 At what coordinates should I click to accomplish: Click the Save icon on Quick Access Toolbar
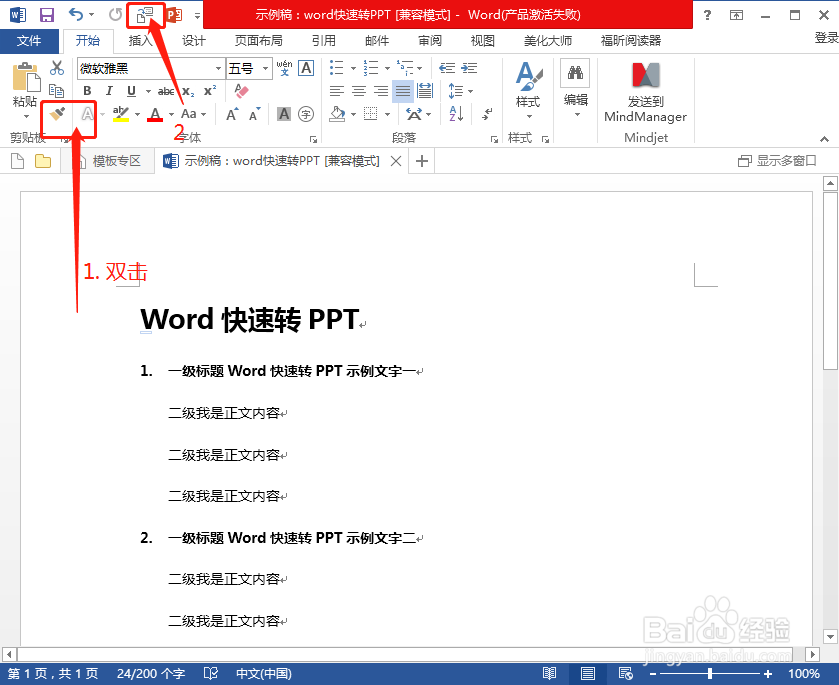pyautogui.click(x=45, y=13)
